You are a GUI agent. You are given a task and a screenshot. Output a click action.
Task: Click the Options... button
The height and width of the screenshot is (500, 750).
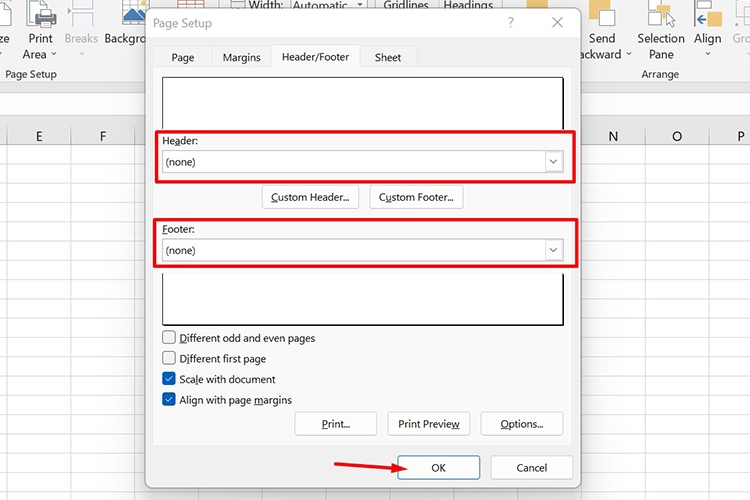pos(521,424)
